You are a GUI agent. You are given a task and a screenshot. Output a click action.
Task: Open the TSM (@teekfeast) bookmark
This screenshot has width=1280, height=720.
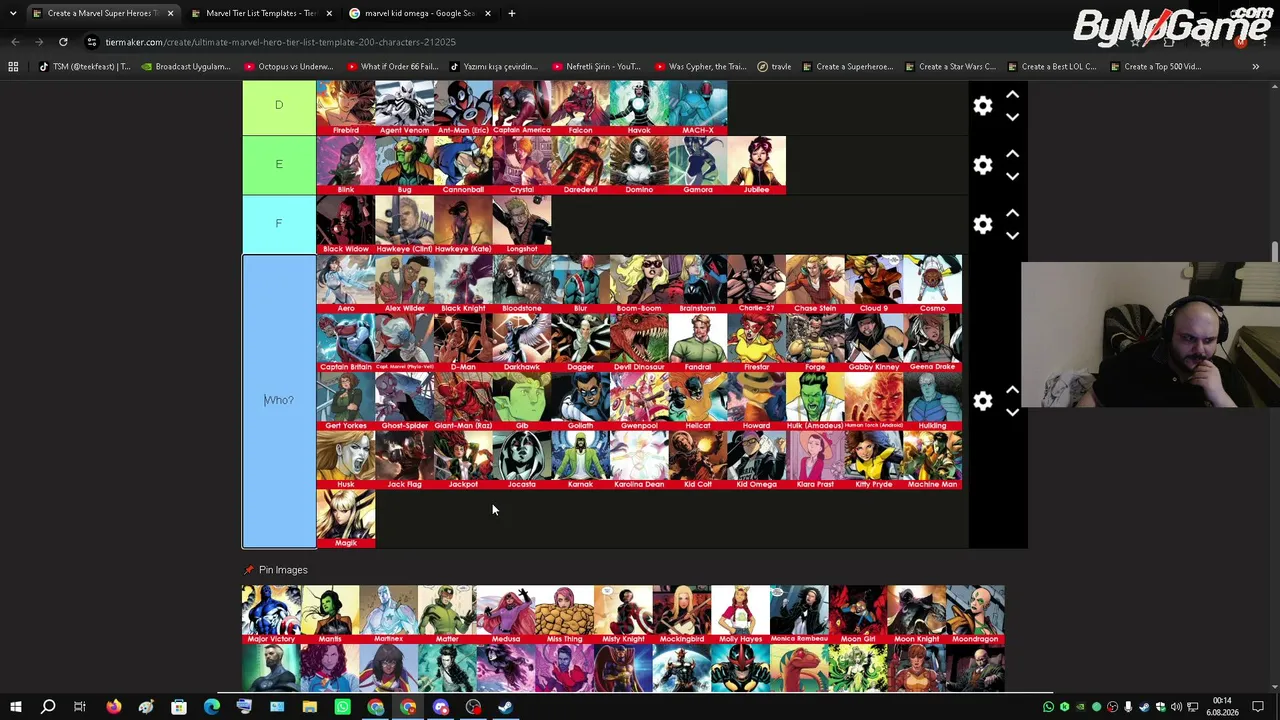coord(84,67)
